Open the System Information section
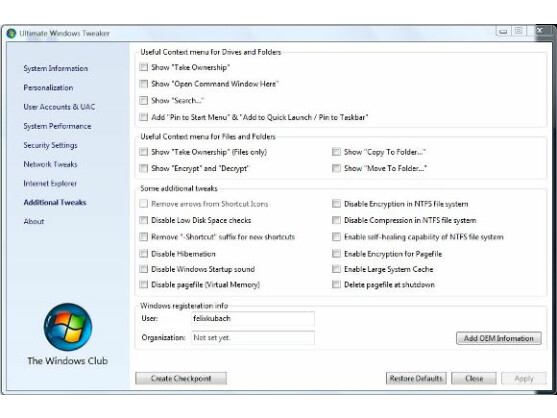Image resolution: width=557 pixels, height=418 pixels. [55, 68]
